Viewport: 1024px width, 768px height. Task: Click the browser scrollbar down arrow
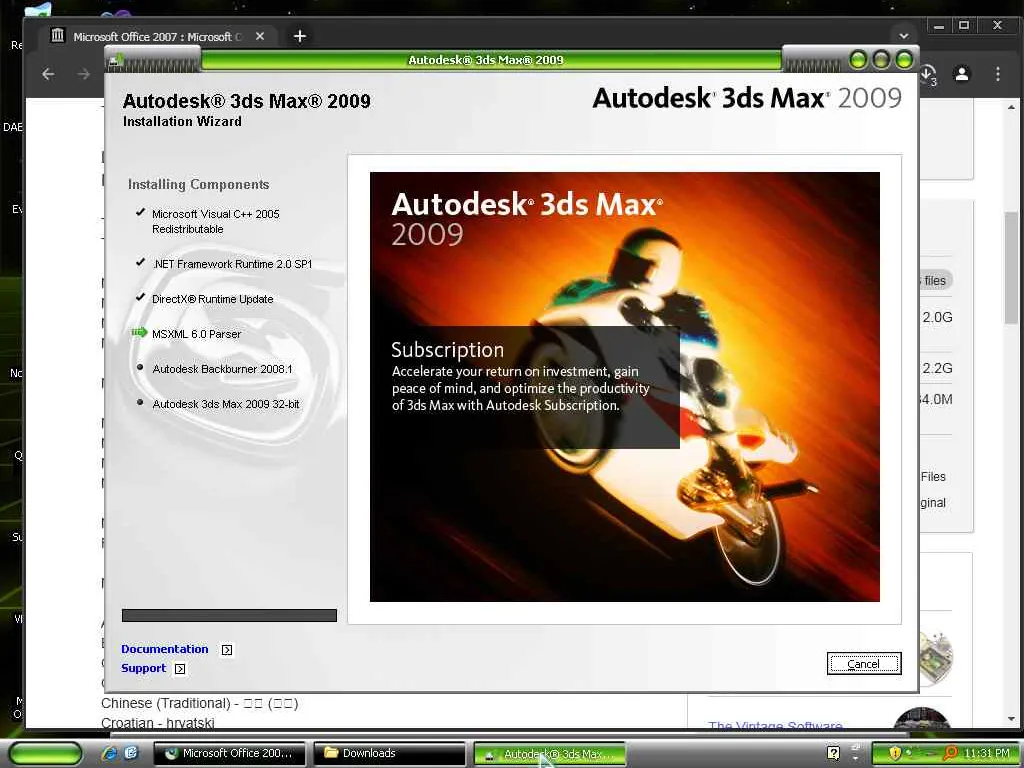(x=1011, y=719)
